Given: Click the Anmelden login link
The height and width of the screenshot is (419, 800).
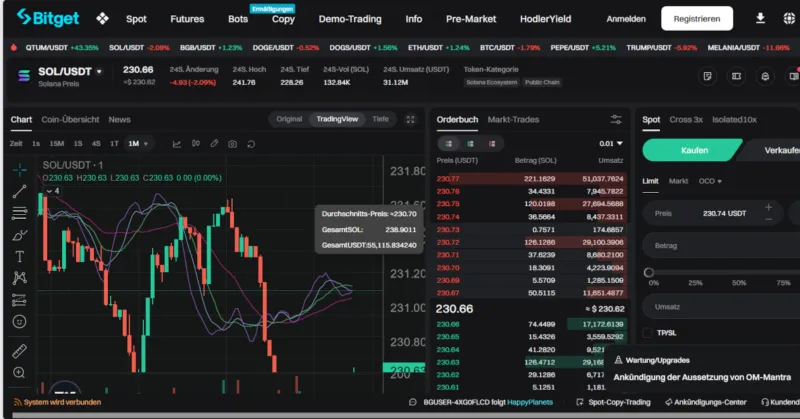Looking at the screenshot, I should [626, 19].
